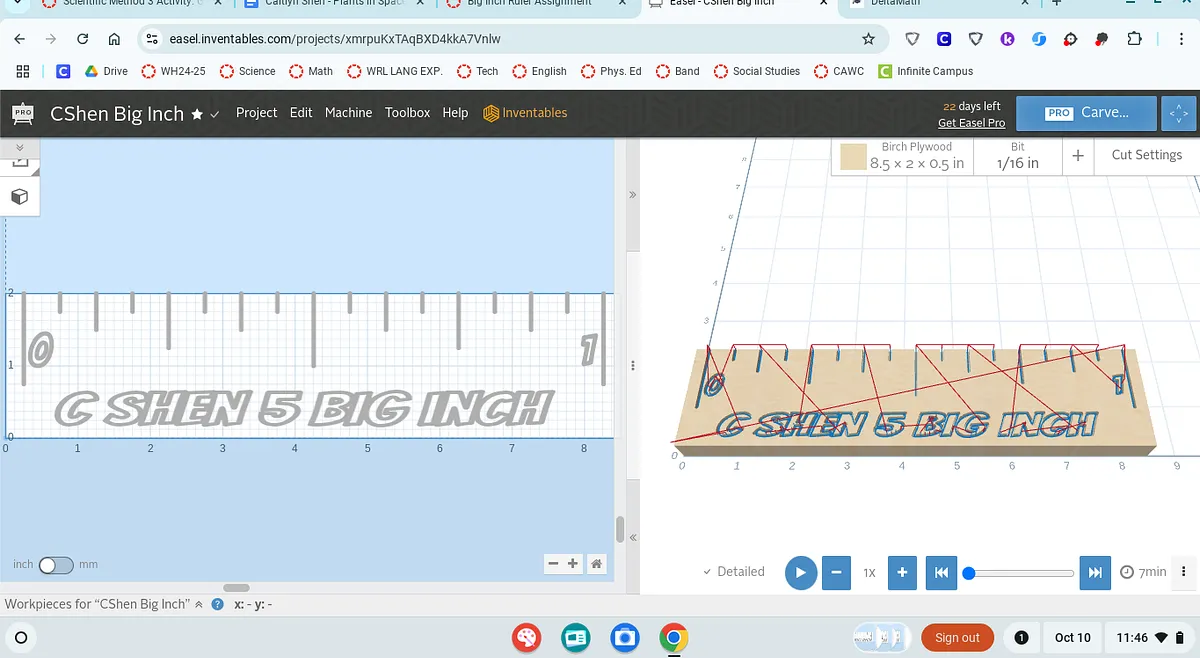Expand the Workpieces panel chevron
This screenshot has width=1200, height=658.
pyautogui.click(x=198, y=604)
